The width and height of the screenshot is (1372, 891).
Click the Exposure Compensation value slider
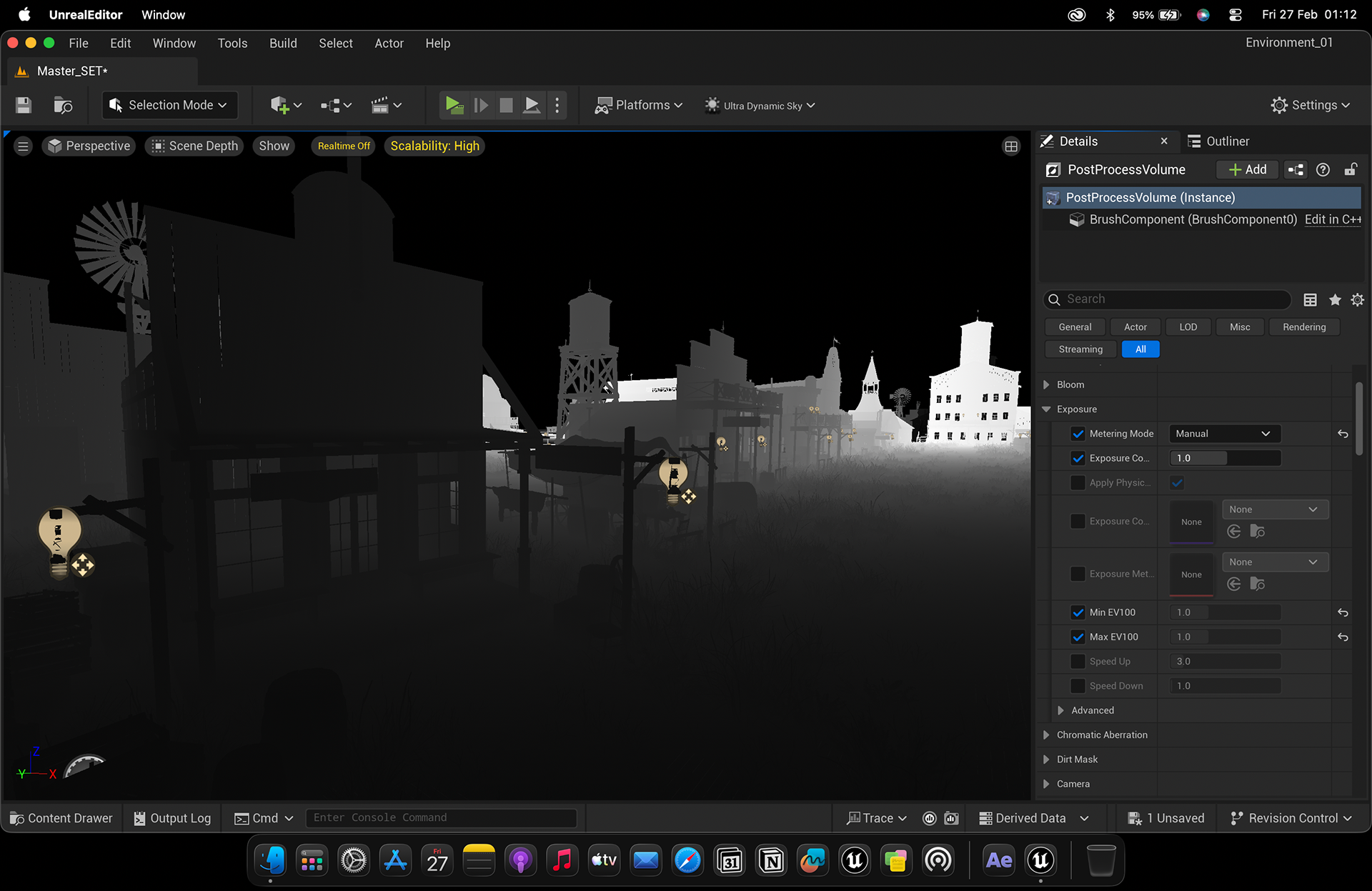click(x=1225, y=458)
